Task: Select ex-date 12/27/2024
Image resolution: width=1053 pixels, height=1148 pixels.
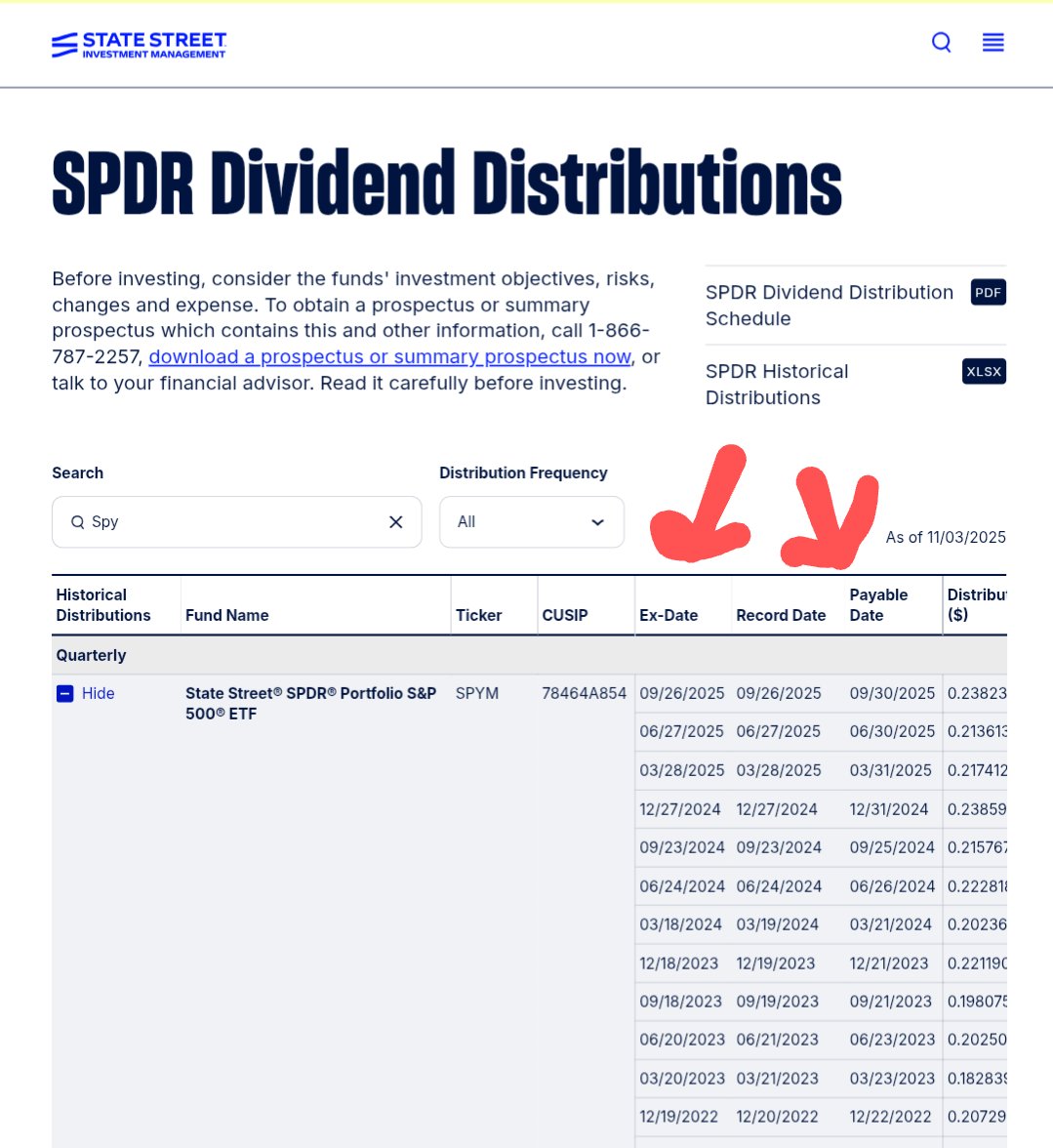Action: (x=680, y=809)
